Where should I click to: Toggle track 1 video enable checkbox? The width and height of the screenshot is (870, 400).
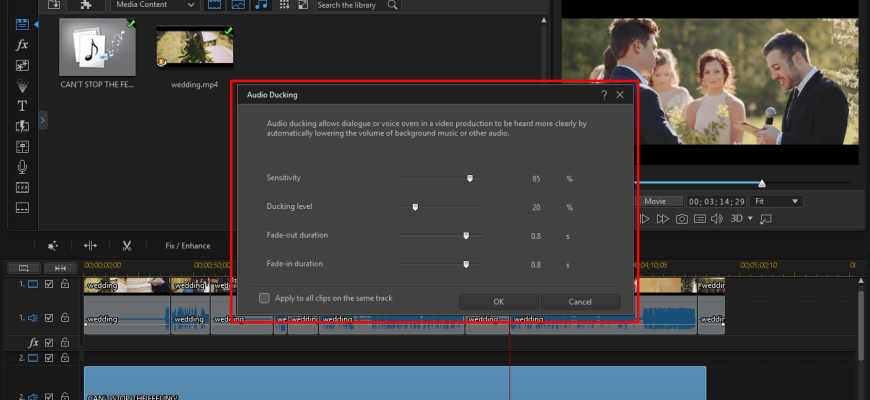tap(49, 285)
